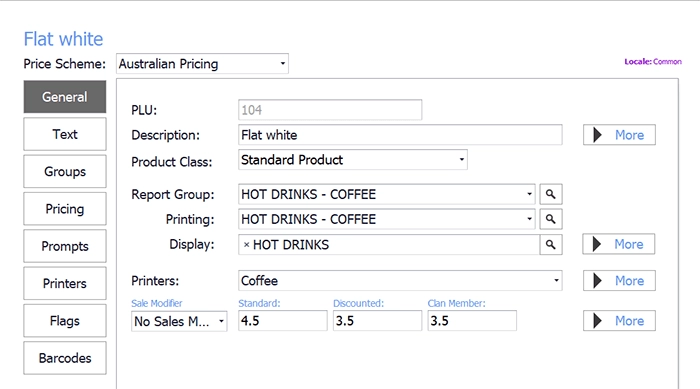Click inside the Display tags field
Image resolution: width=700 pixels, height=389 pixels.
[x=389, y=245]
